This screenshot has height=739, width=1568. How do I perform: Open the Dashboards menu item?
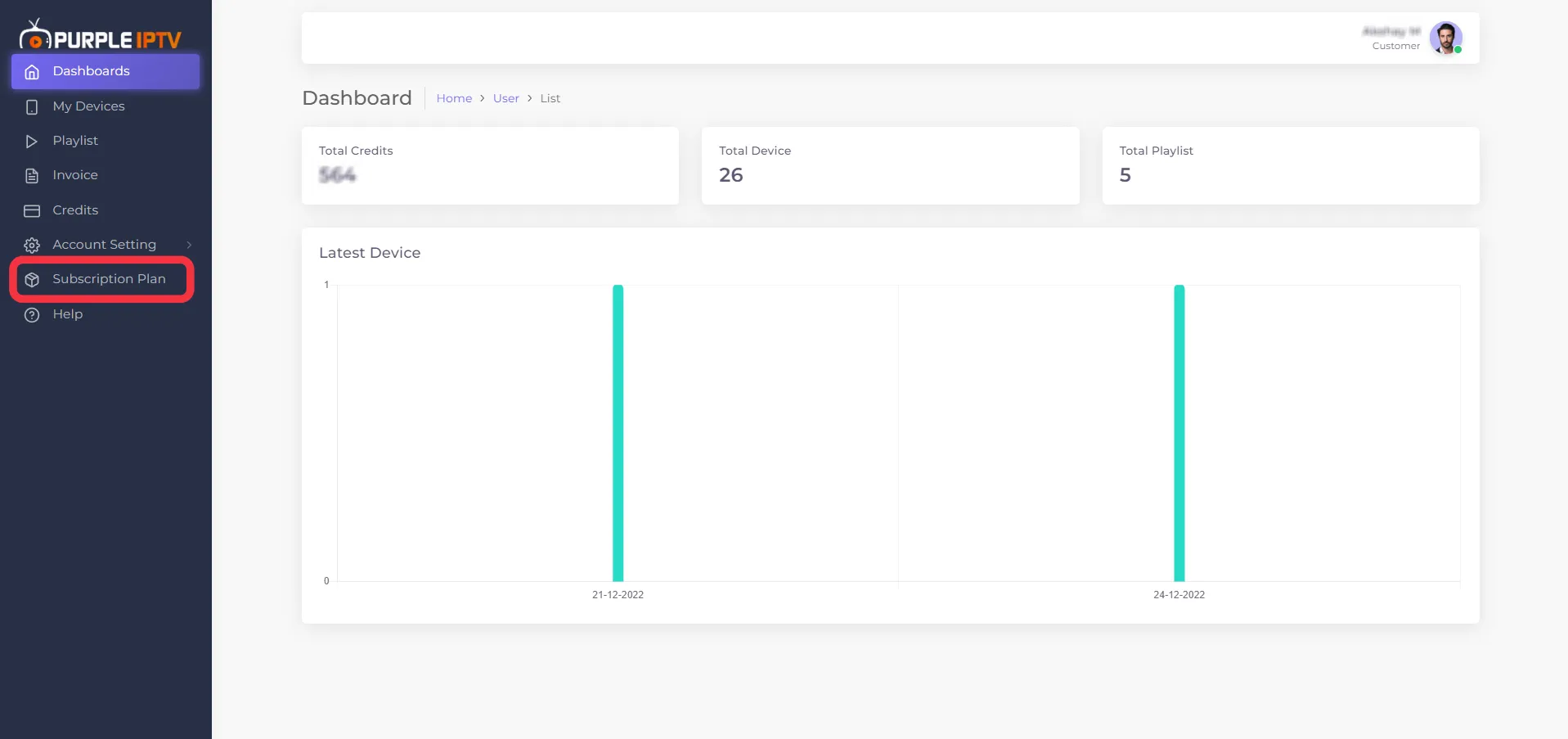pos(106,71)
